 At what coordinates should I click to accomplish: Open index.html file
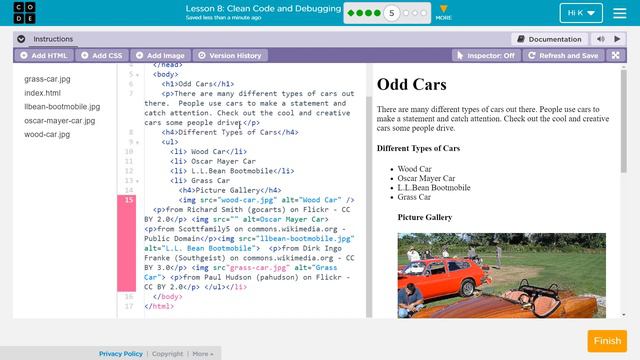(42, 93)
